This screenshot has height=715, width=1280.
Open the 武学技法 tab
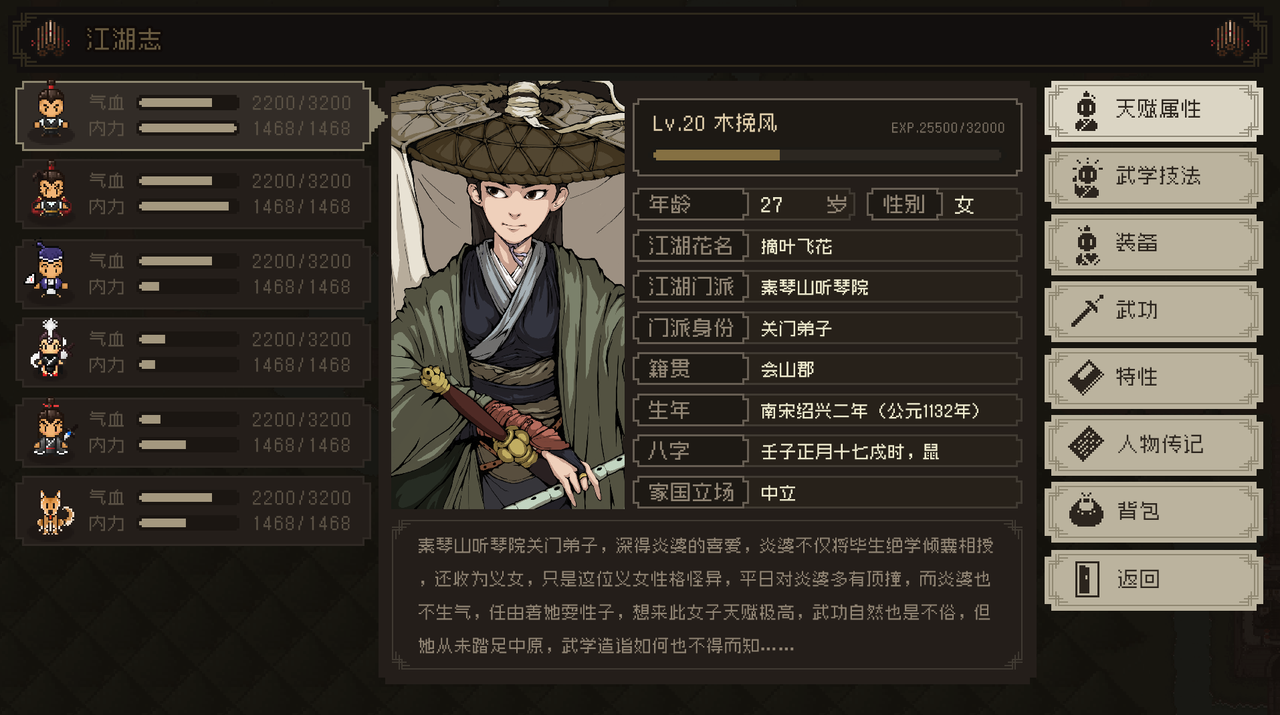pyautogui.click(x=1153, y=176)
